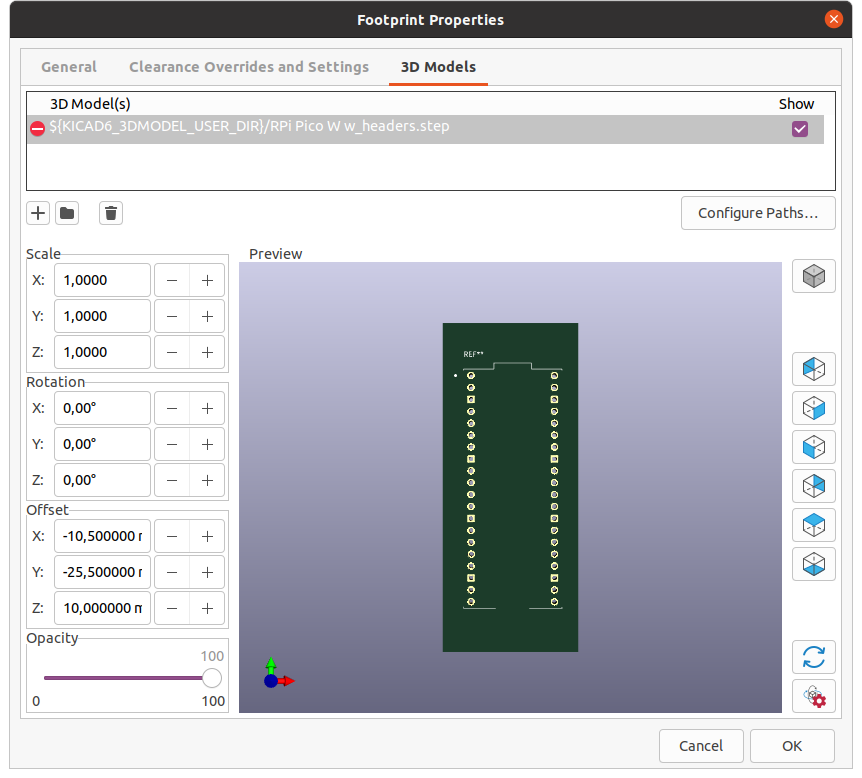862x778 pixels.
Task: Browse for model file using folder icon
Action: [x=67, y=212]
